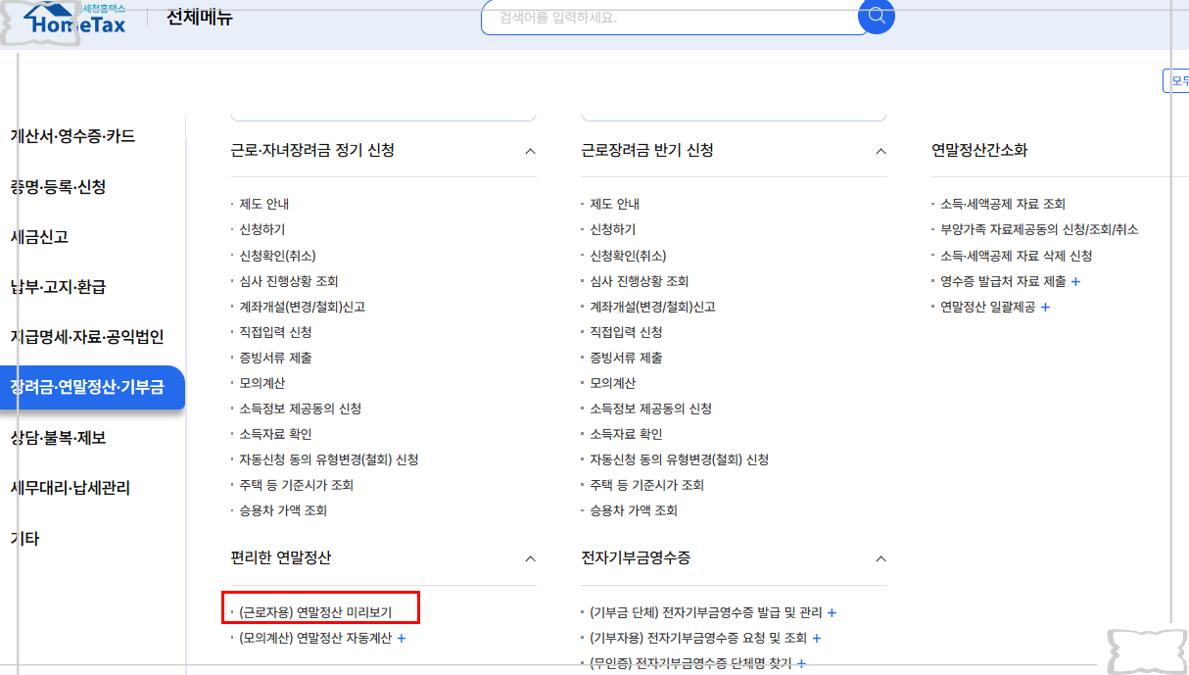Viewport: 1189px width, 675px height.
Task: Open 소득·세액공제 자료 삭제 신청
Action: 1016,256
